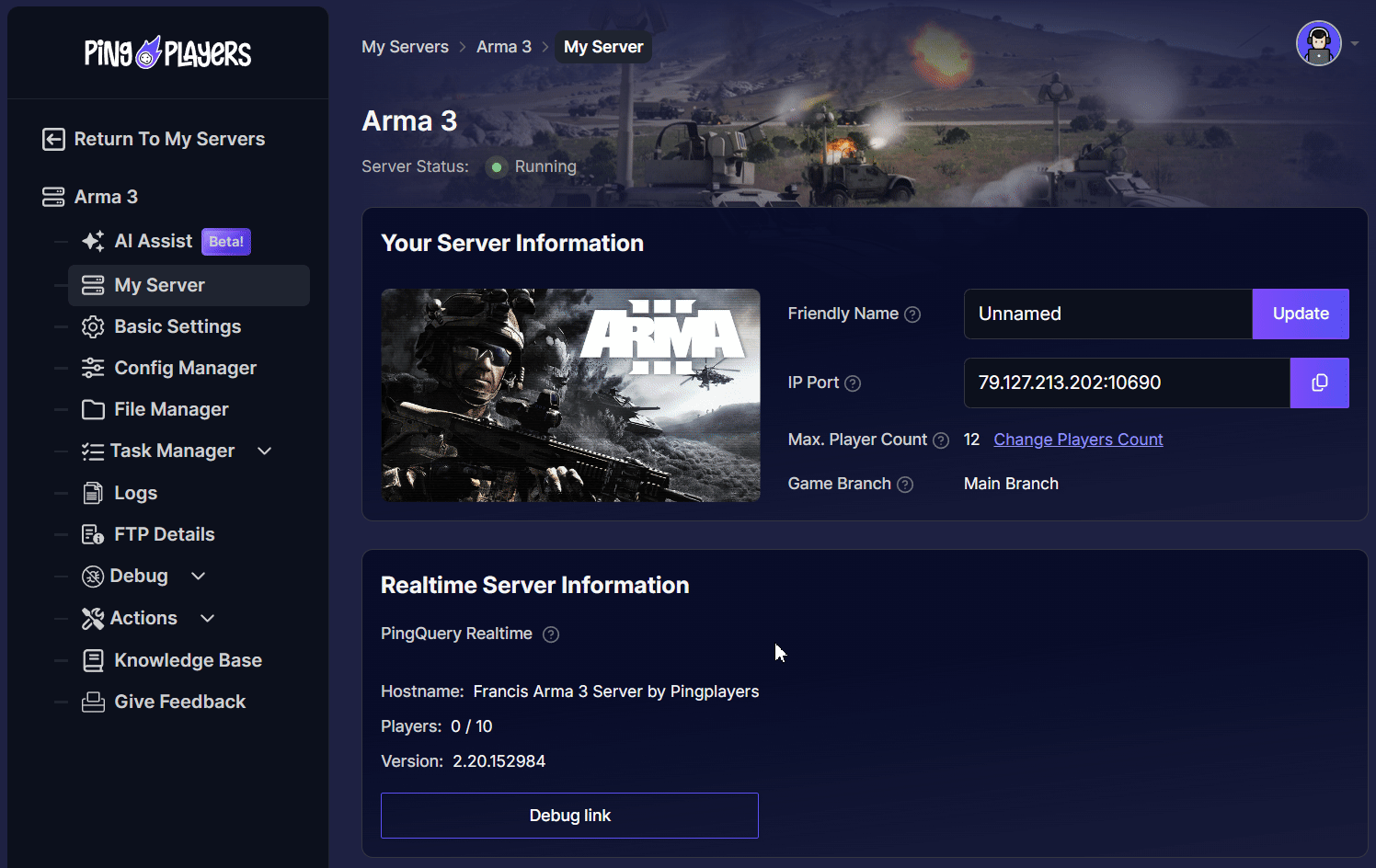The image size is (1376, 868).
Task: Click the IP Port field showing 79.127.213.202:10690
Action: point(1127,383)
